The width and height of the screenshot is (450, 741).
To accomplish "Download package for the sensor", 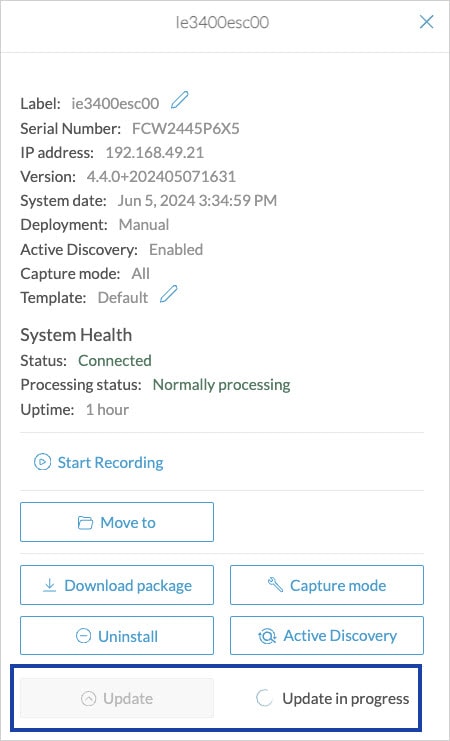I will [x=117, y=585].
